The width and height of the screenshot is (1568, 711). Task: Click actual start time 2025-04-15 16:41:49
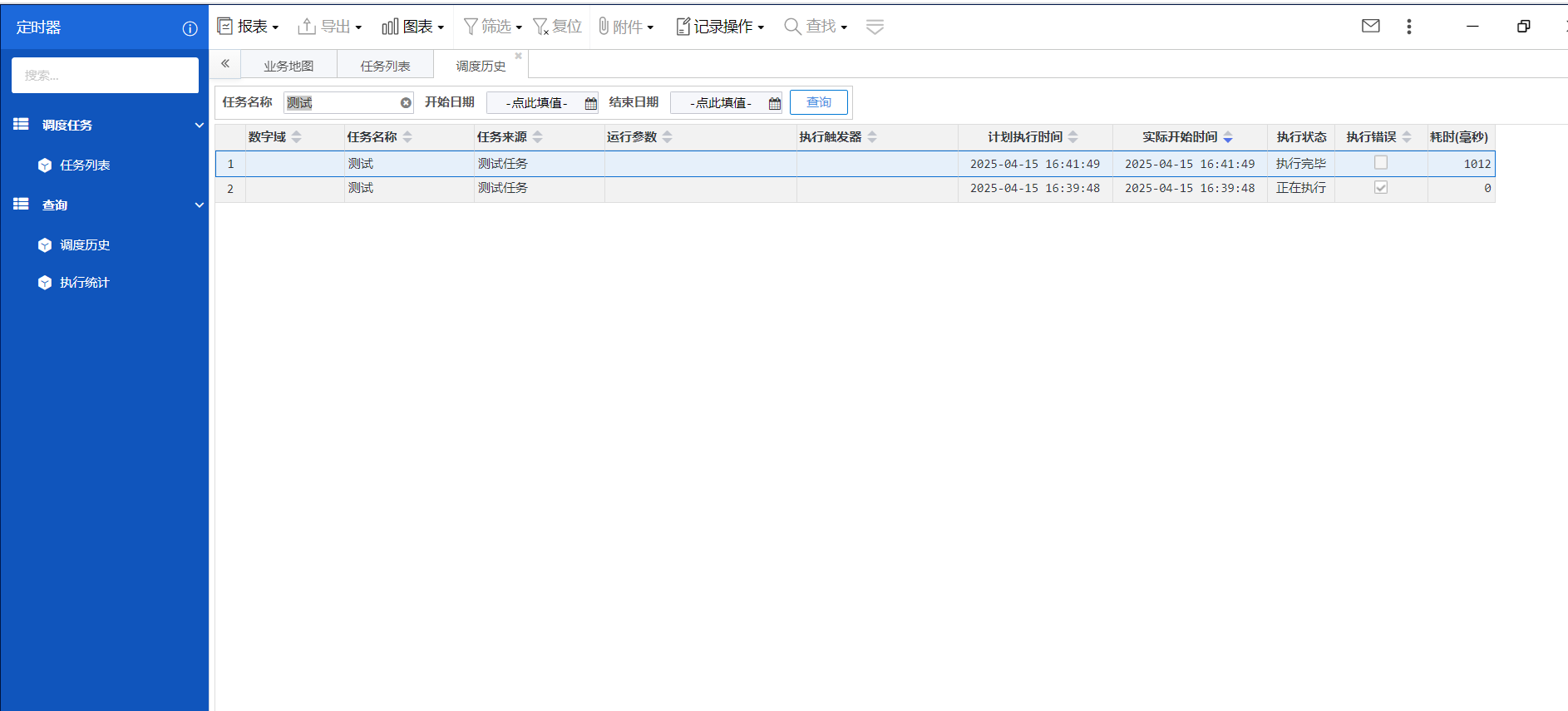pyautogui.click(x=1190, y=164)
